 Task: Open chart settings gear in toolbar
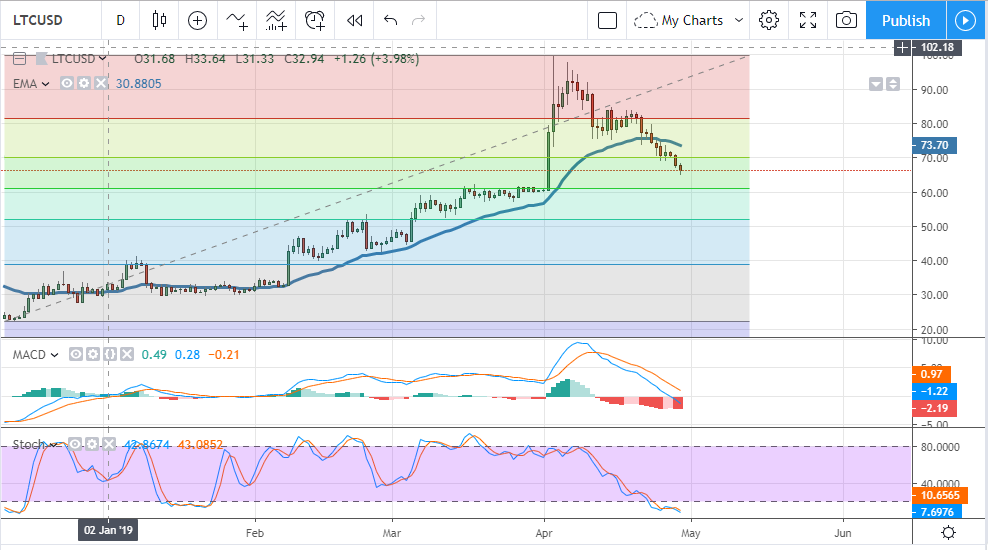(769, 20)
